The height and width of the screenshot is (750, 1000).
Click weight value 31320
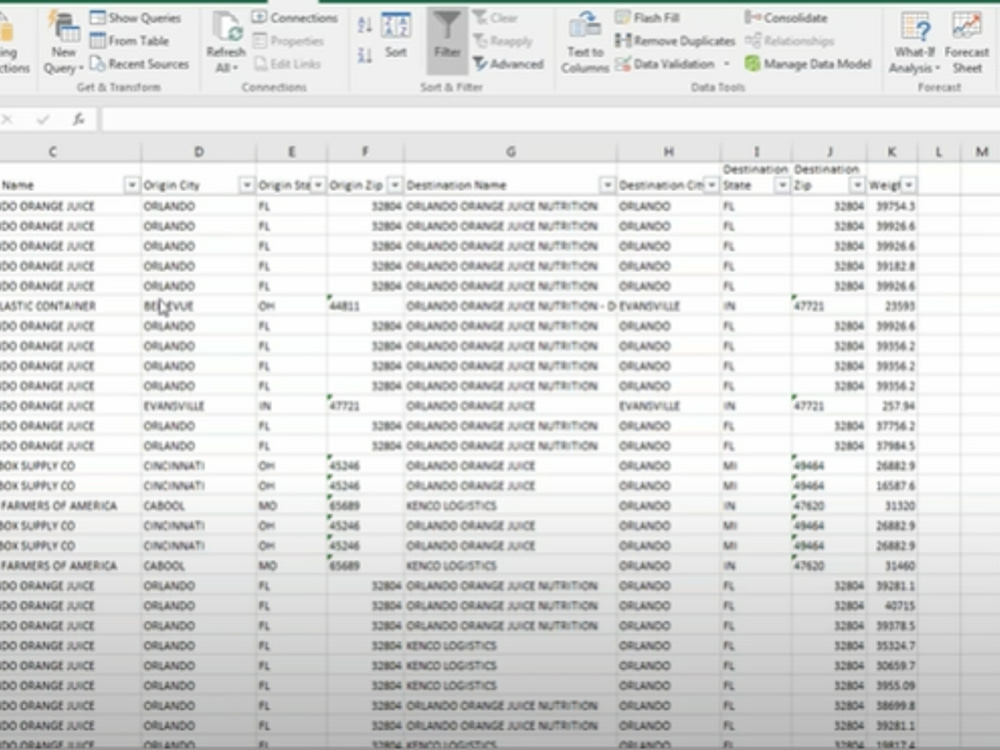click(x=892, y=506)
